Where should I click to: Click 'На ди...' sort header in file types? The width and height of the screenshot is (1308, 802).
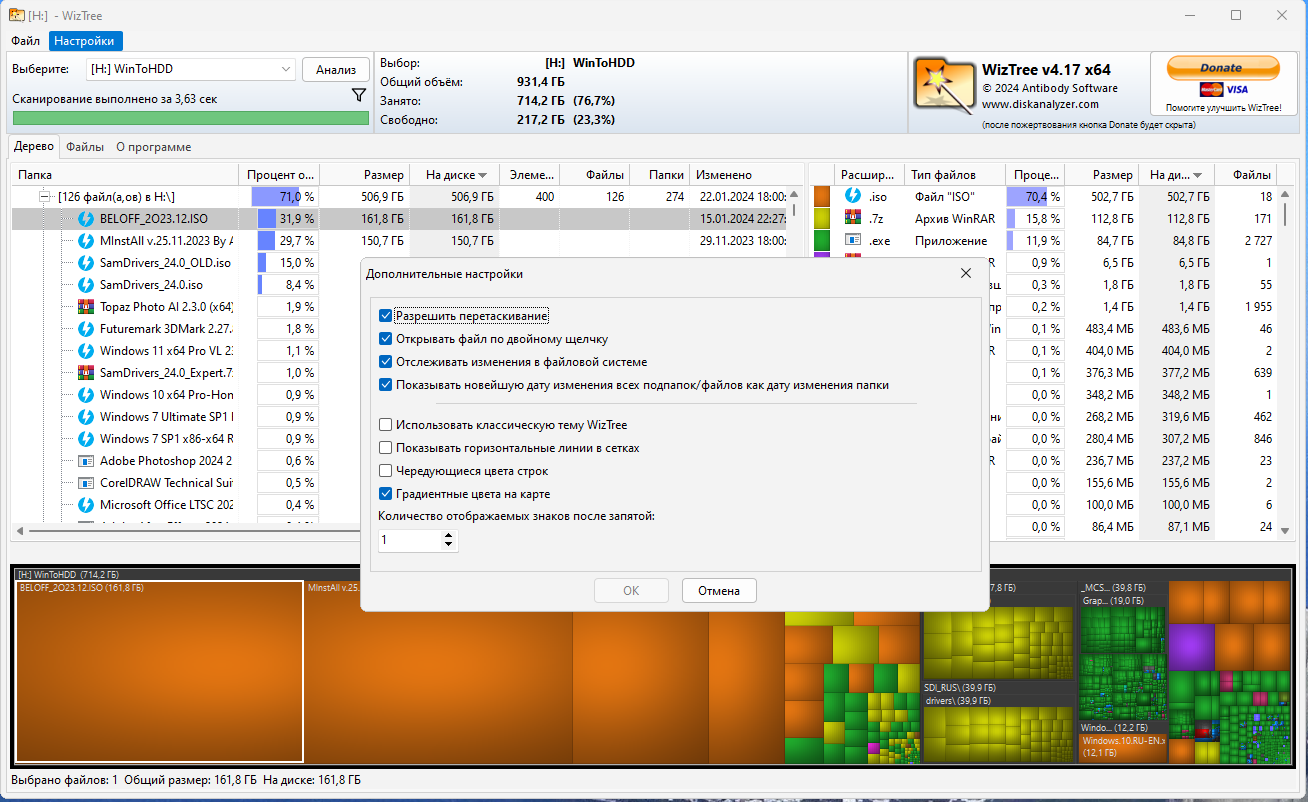click(1176, 174)
